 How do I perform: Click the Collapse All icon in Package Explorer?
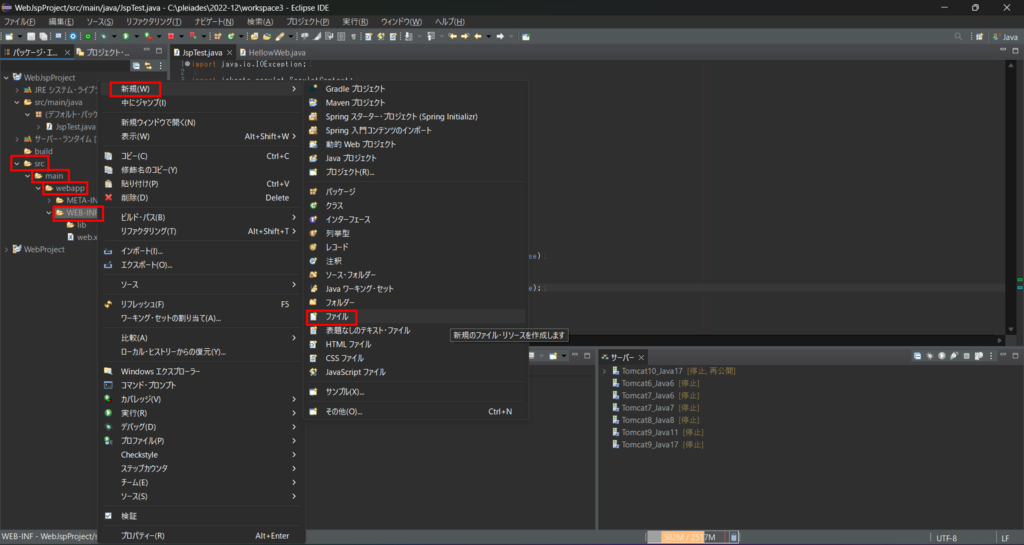pyautogui.click(x=137, y=66)
